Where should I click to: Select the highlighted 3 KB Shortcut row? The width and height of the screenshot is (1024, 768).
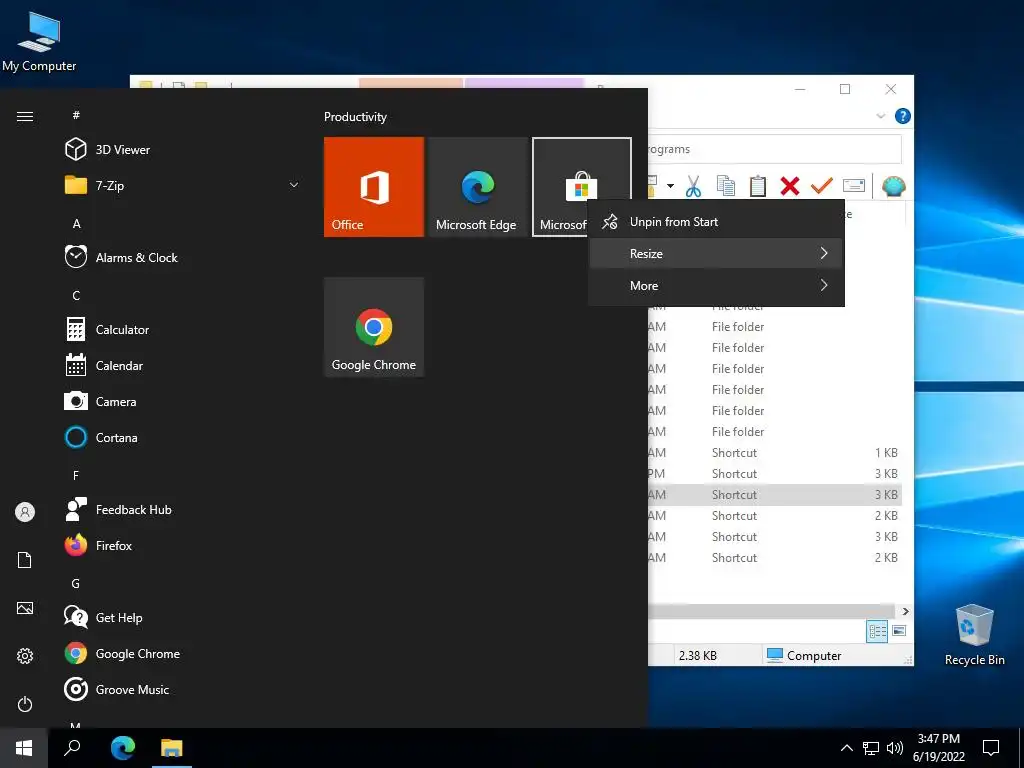[775, 494]
